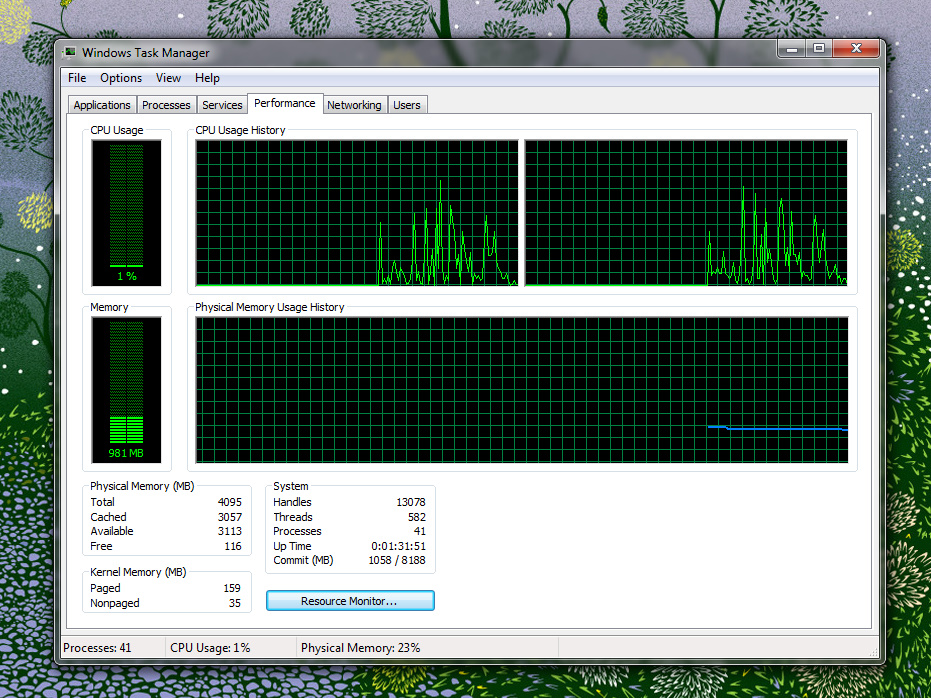Click the Total physical memory value 4095
This screenshot has height=698, width=931.
[230, 502]
